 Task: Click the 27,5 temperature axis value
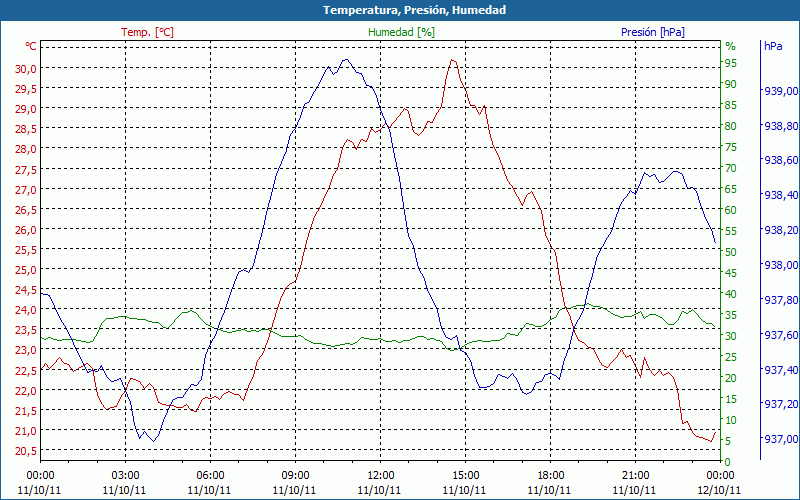click(26, 169)
